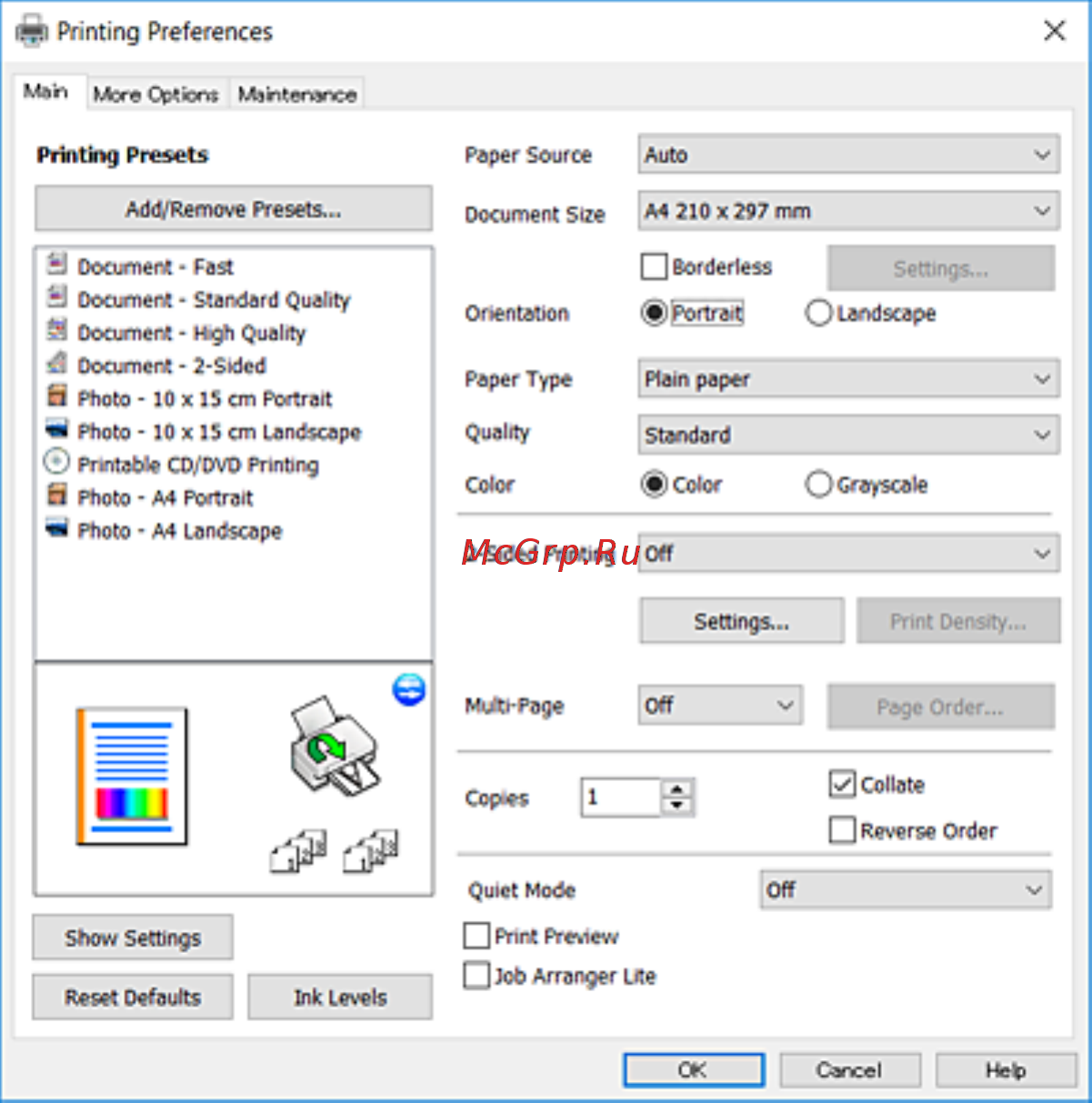Open the Paper Source dropdown
The width and height of the screenshot is (1092, 1103).
pos(847,155)
